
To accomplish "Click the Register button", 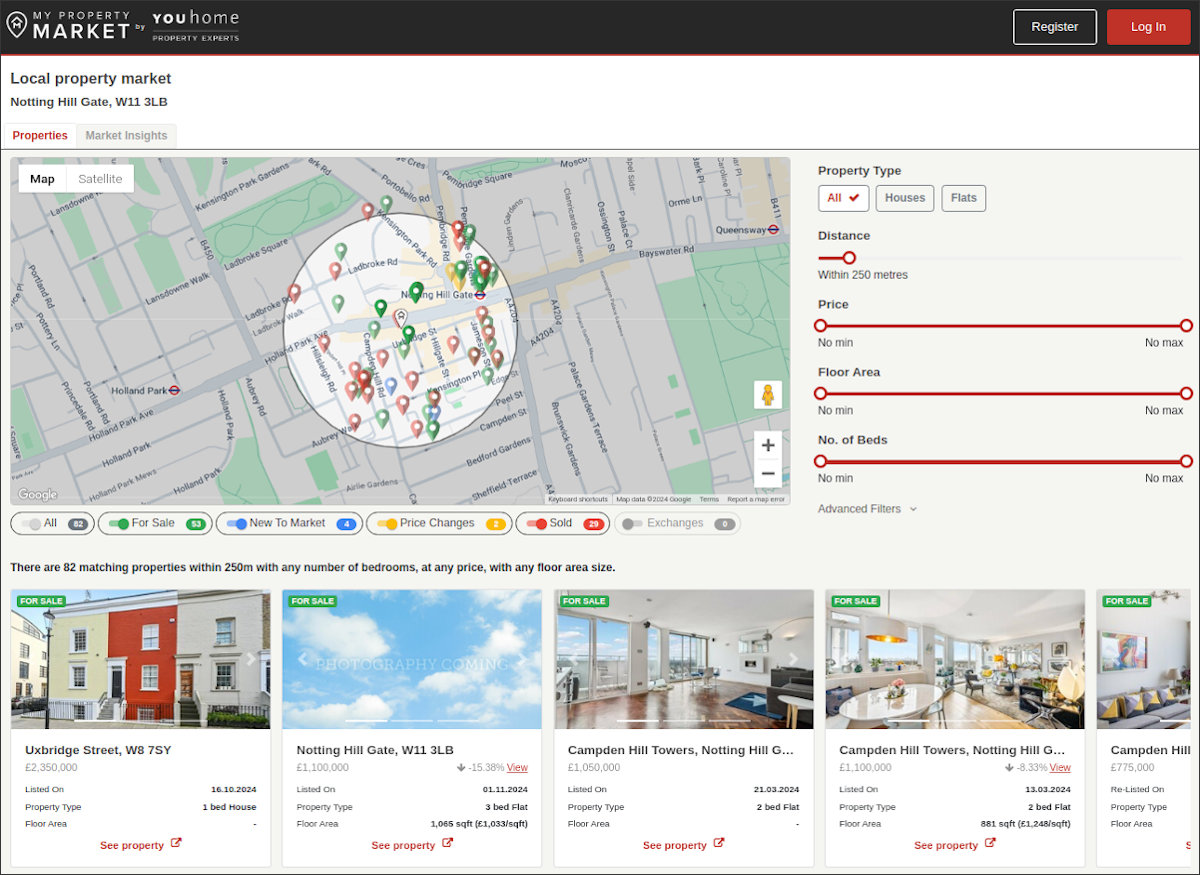I will [1055, 27].
